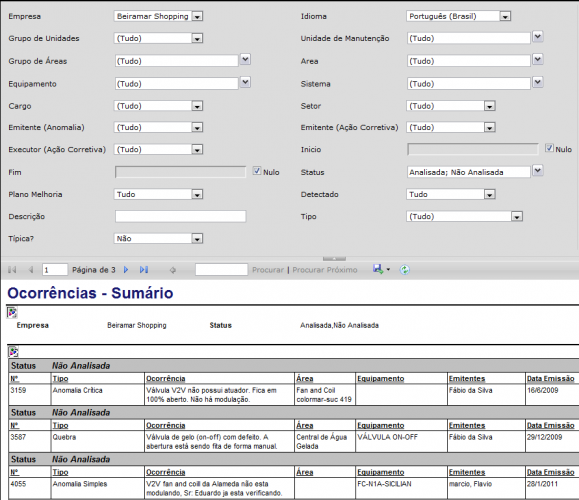
Task: Sort by Nº header in first table
Action: coord(15,379)
